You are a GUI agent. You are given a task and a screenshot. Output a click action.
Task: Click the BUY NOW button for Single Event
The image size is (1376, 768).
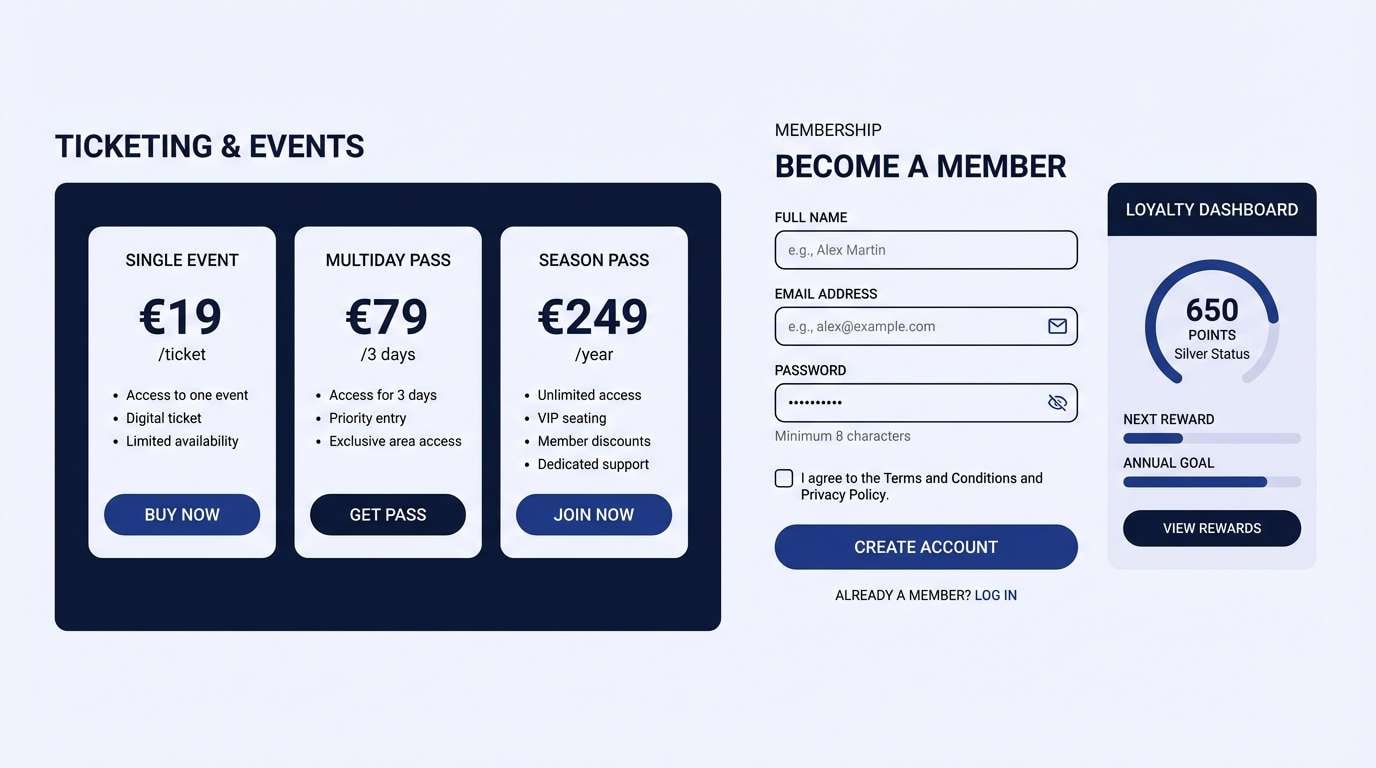[181, 514]
